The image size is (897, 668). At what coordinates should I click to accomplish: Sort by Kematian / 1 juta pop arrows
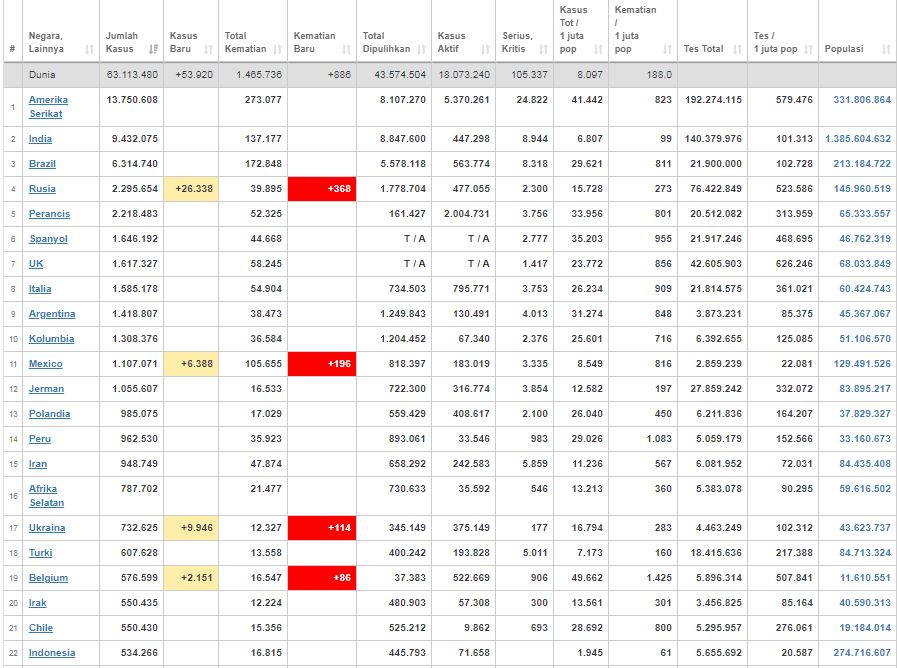click(x=668, y=49)
